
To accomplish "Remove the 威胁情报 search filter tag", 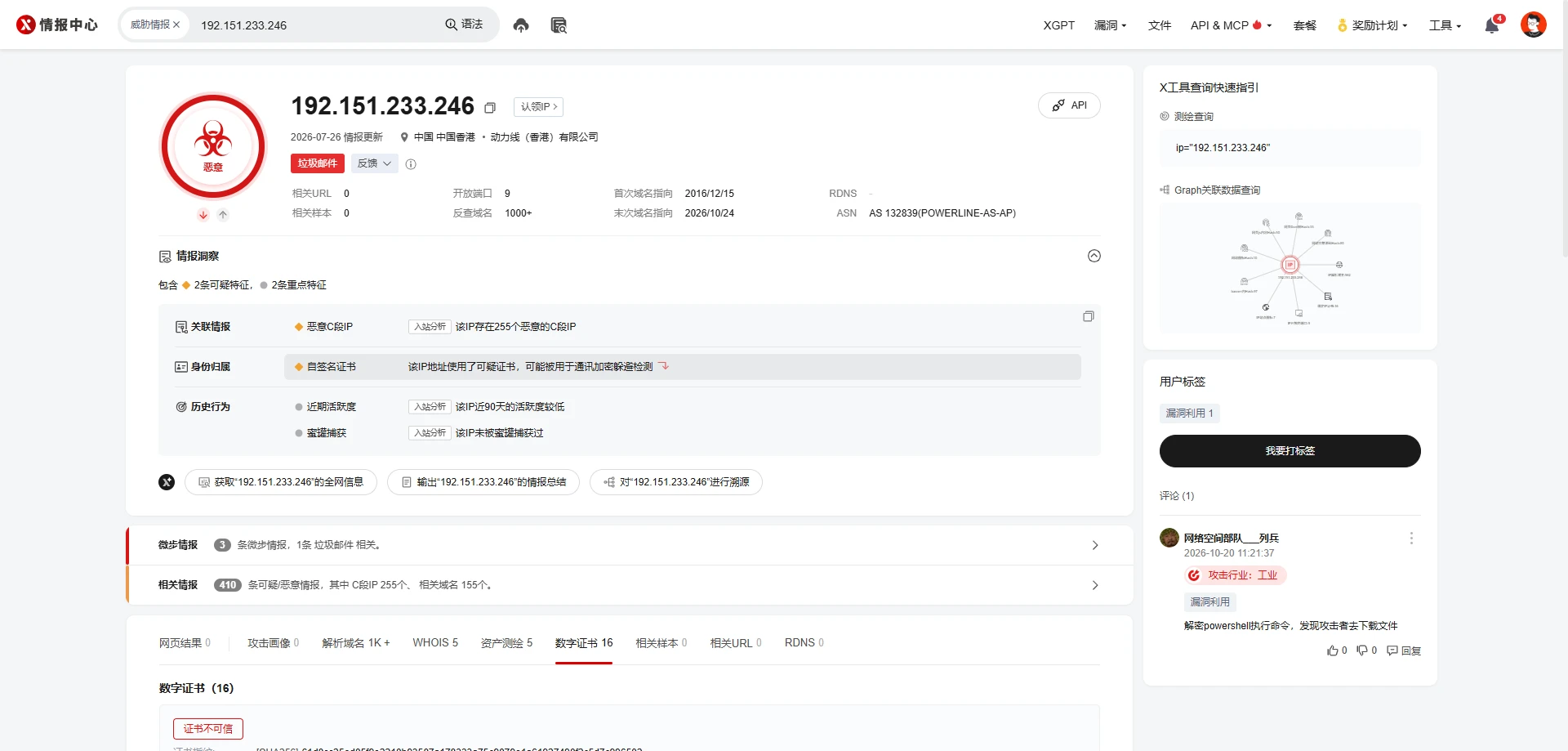I will click(x=176, y=25).
